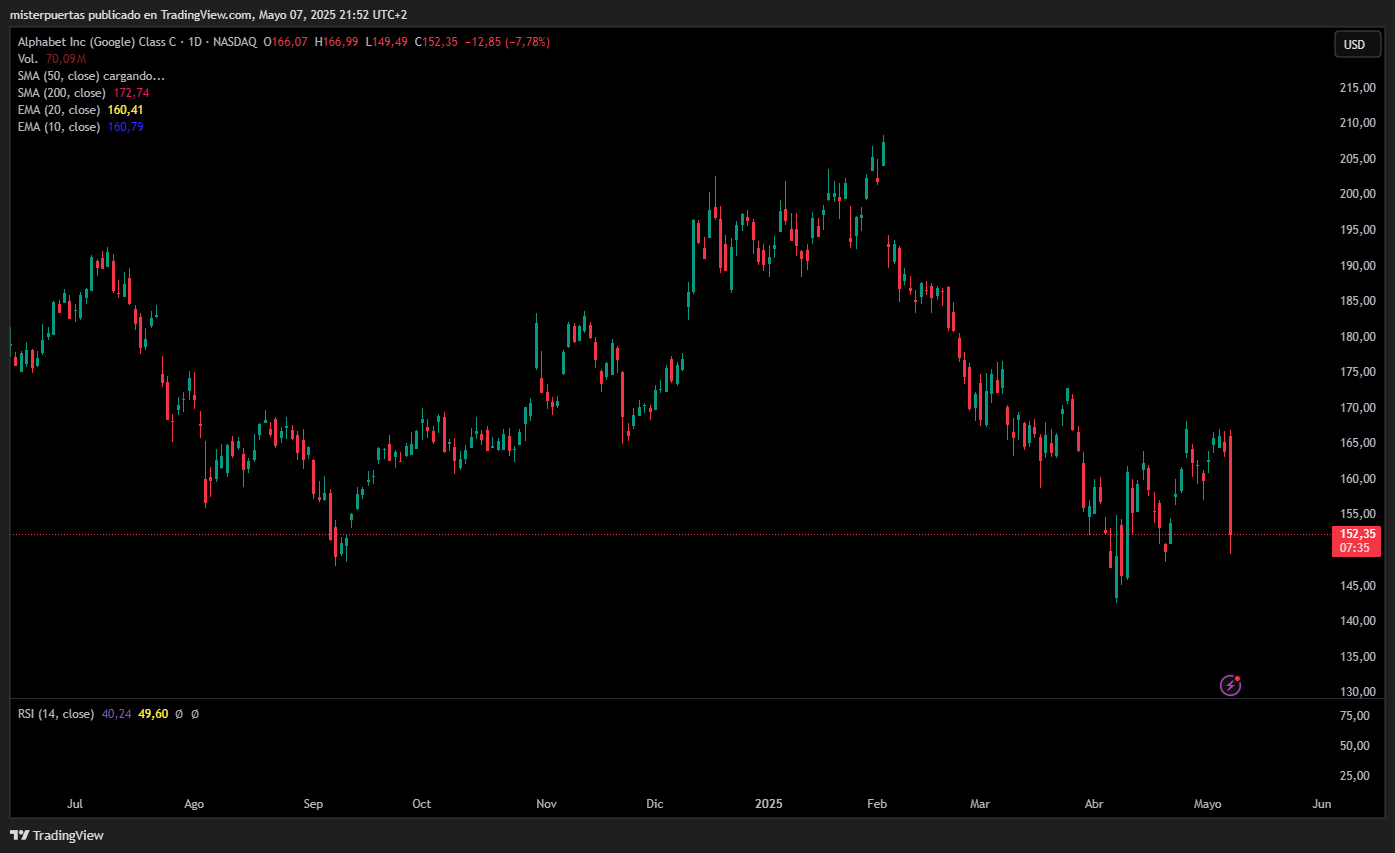Click the EMA 10 value 160,79
Screen dimensions: 1395x853
[x=125, y=127]
